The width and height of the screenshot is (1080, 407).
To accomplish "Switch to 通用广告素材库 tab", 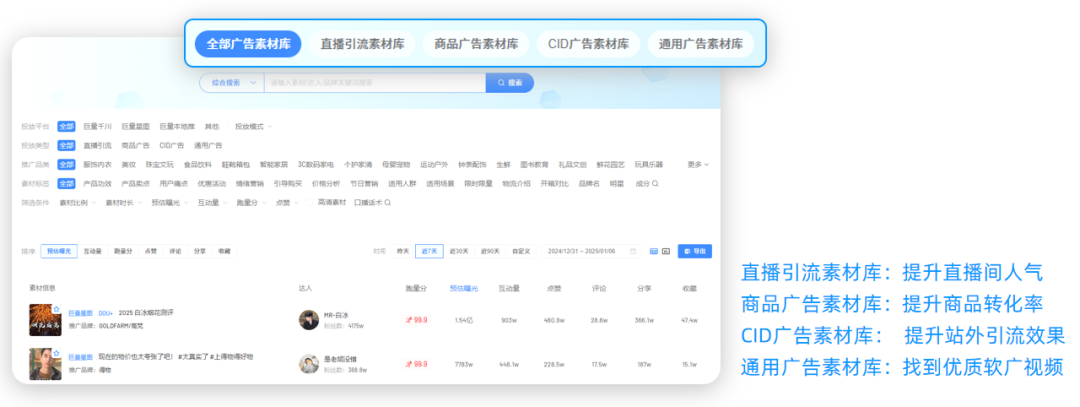I will (x=700, y=44).
